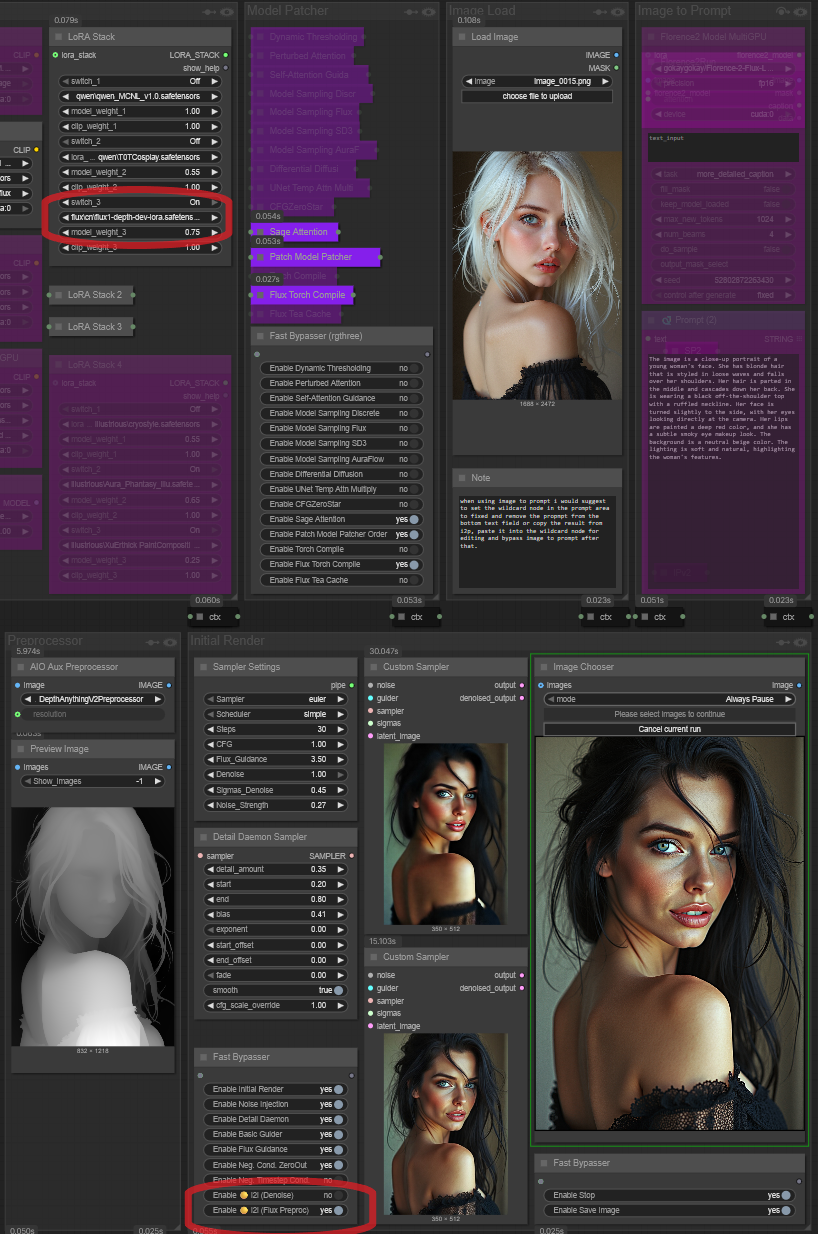Image resolution: width=818 pixels, height=1234 pixels.
Task: Click LORA_STACK output connector on LoRA Stack
Action: 226,55
